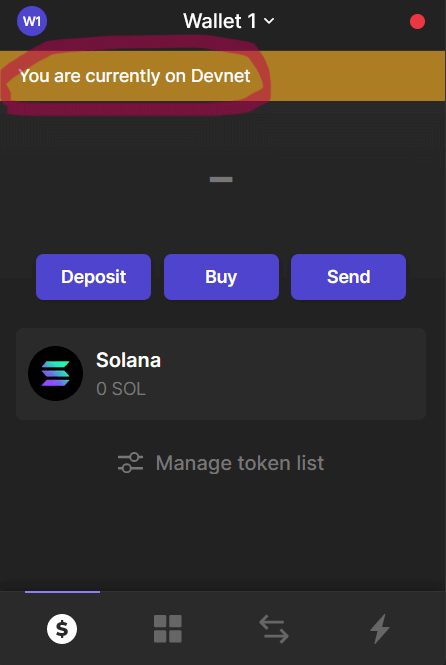Image resolution: width=446 pixels, height=665 pixels.
Task: Click the Wallet 1 title
Action: tap(220, 21)
